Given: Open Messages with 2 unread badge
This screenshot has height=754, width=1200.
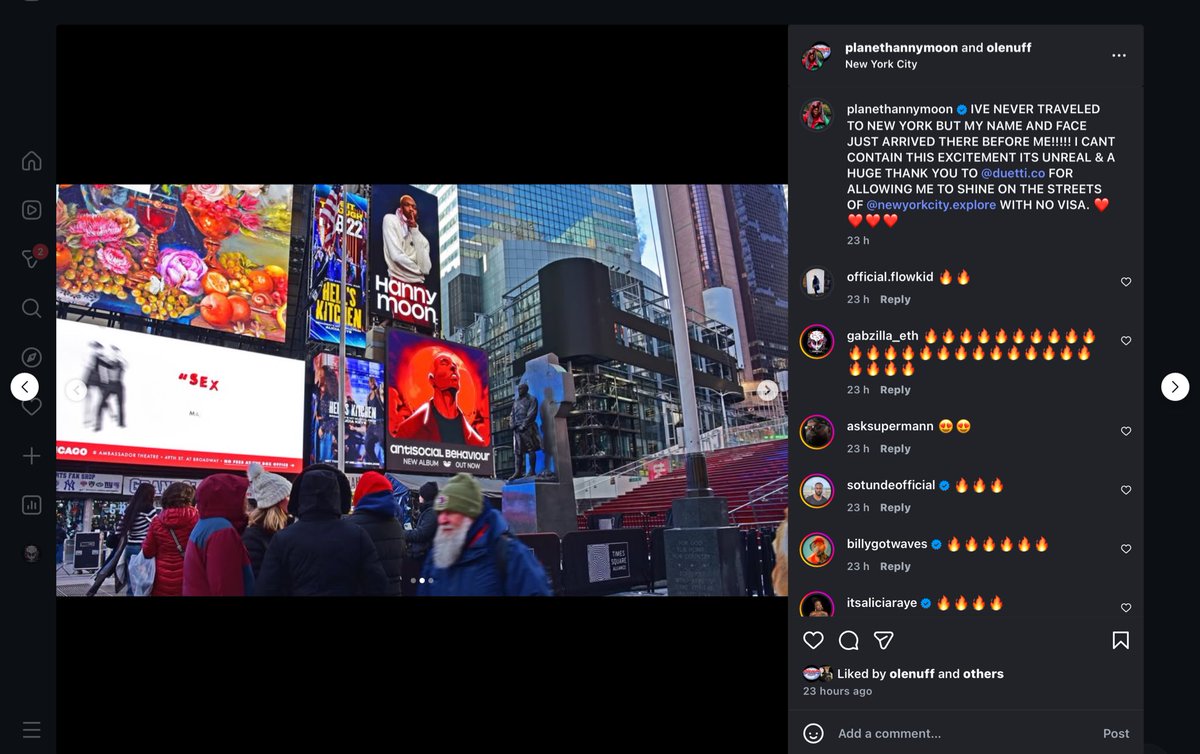Looking at the screenshot, I should pos(33,258).
